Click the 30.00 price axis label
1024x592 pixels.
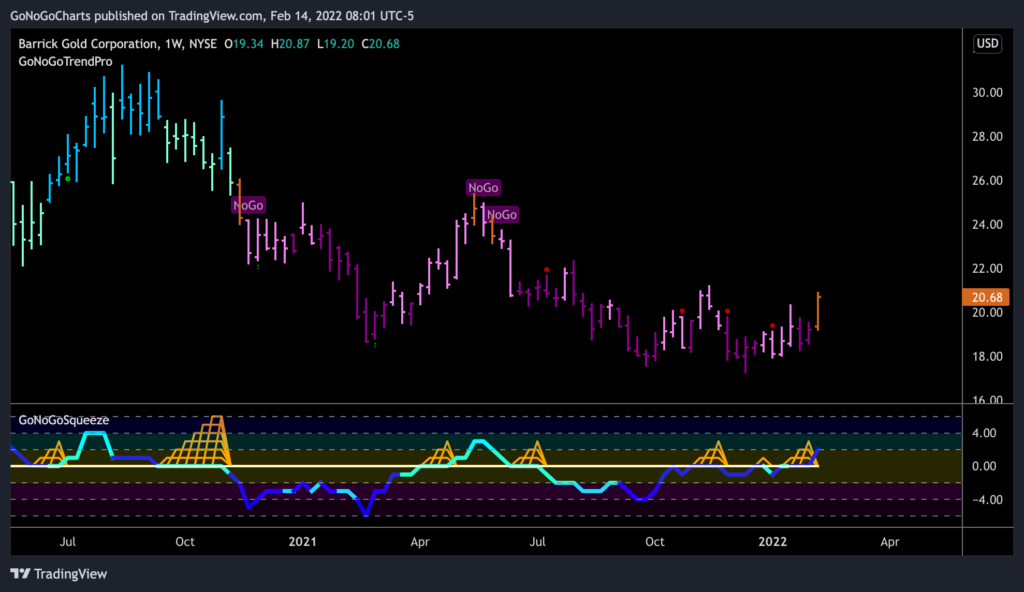(987, 93)
